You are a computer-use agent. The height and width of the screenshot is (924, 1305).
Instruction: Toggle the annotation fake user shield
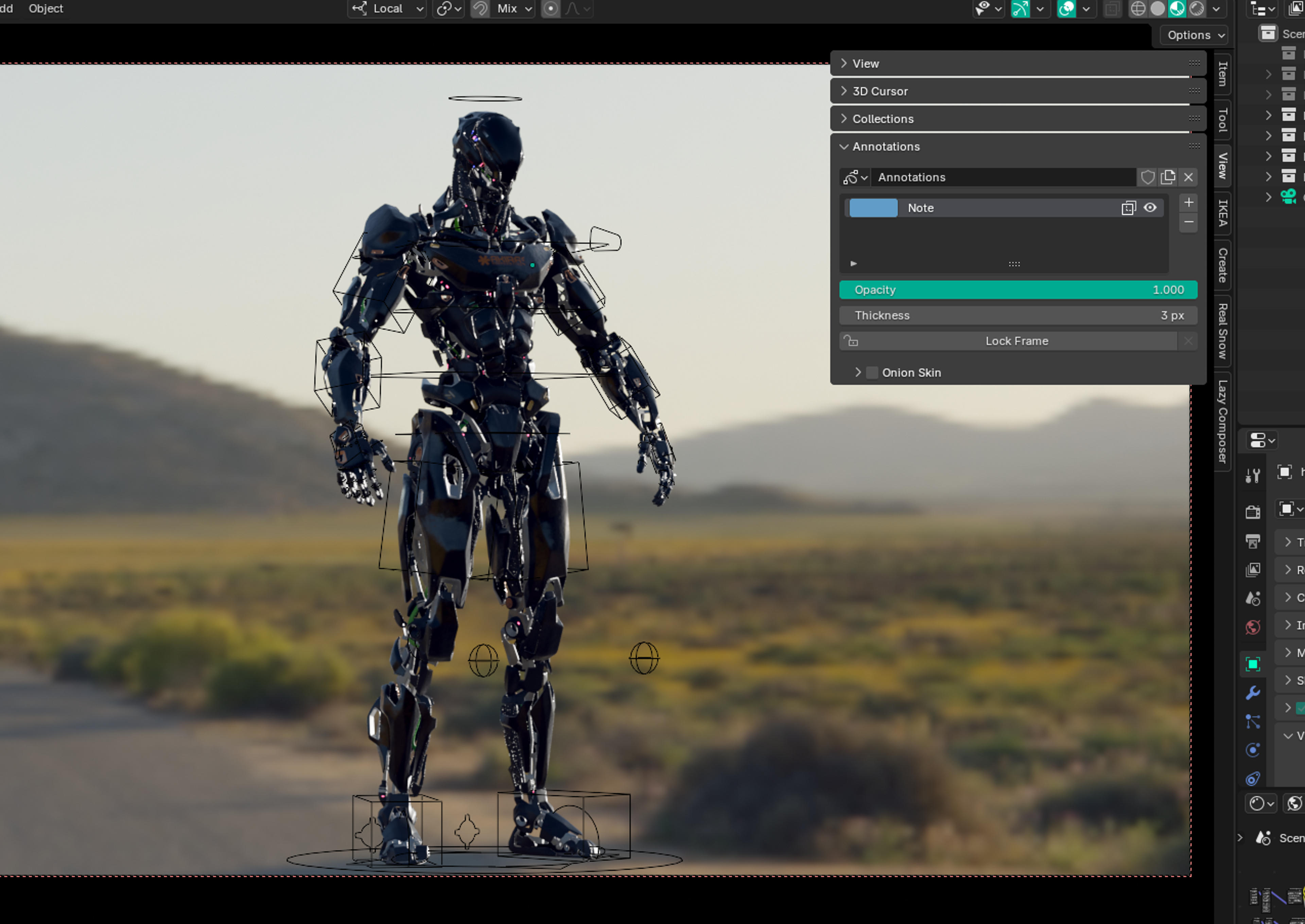tap(1147, 178)
